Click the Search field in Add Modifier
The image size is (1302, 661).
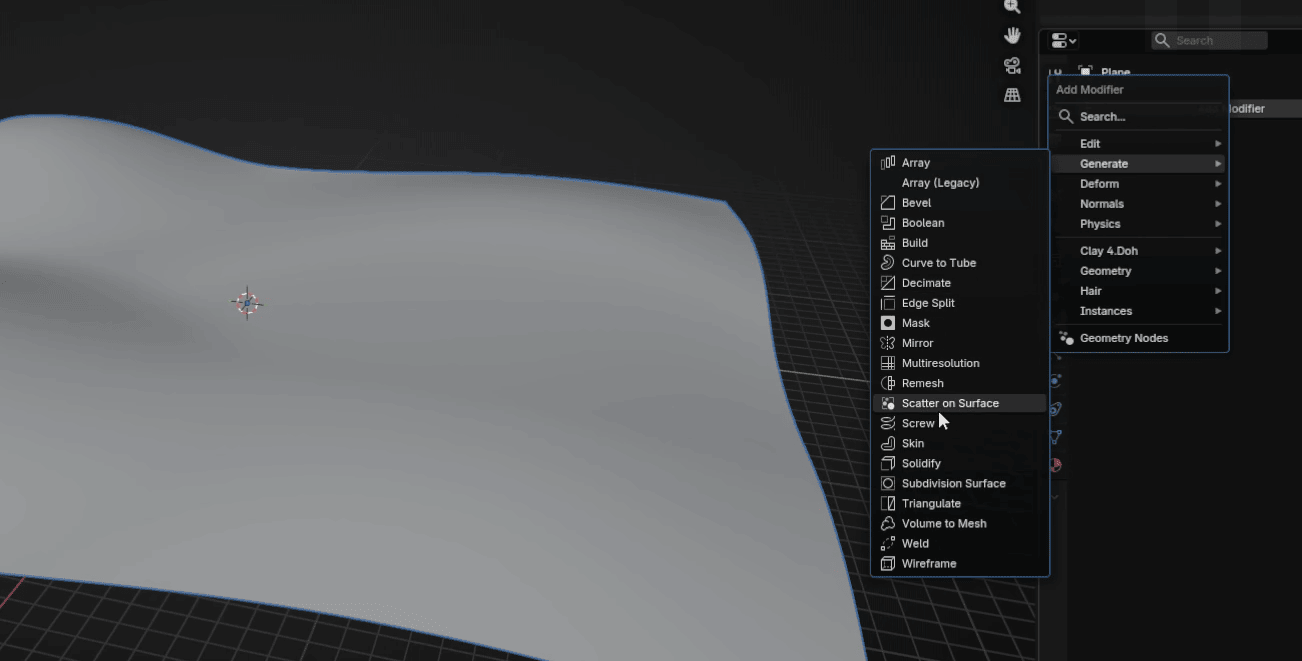(1138, 117)
